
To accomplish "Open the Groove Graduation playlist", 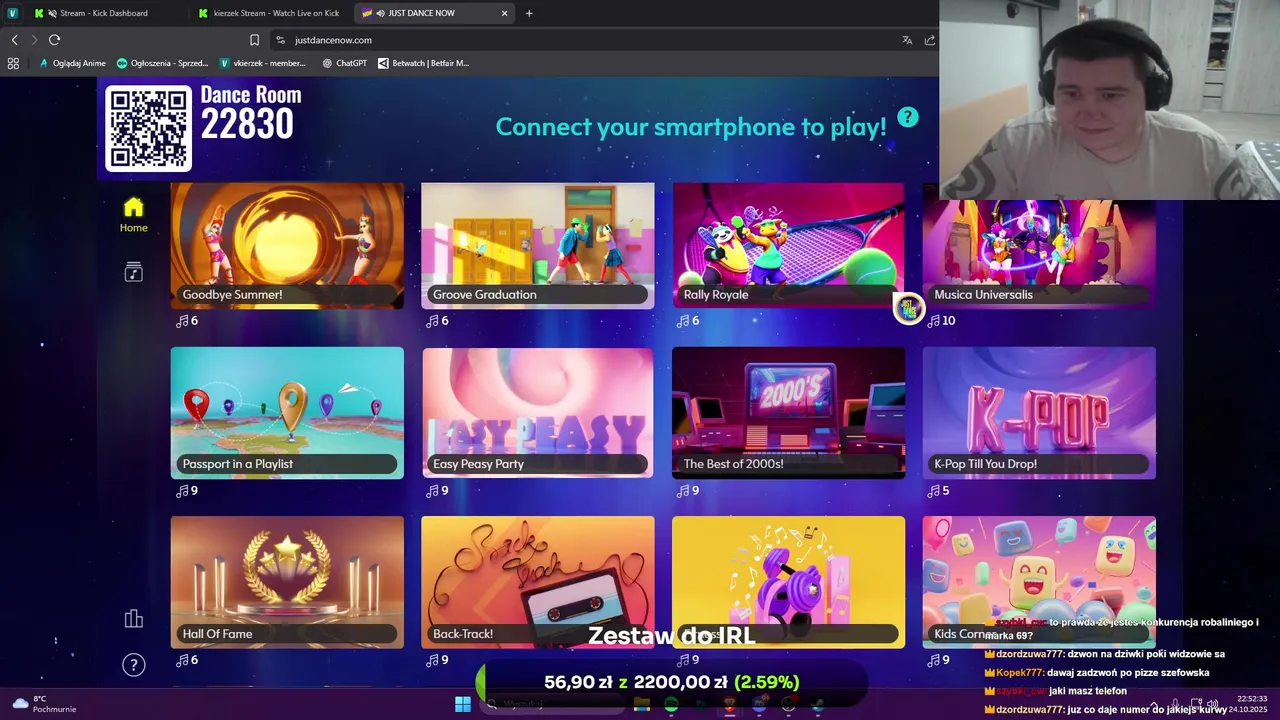I will (538, 245).
